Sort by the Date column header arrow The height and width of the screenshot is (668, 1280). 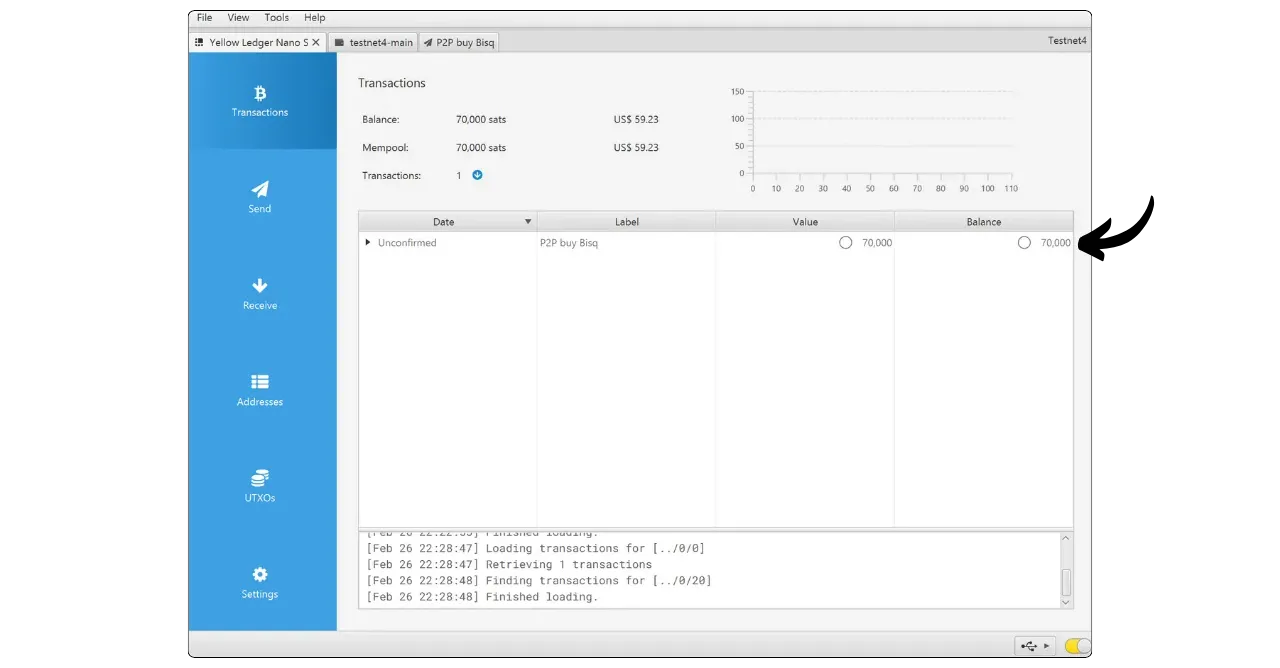tap(528, 222)
